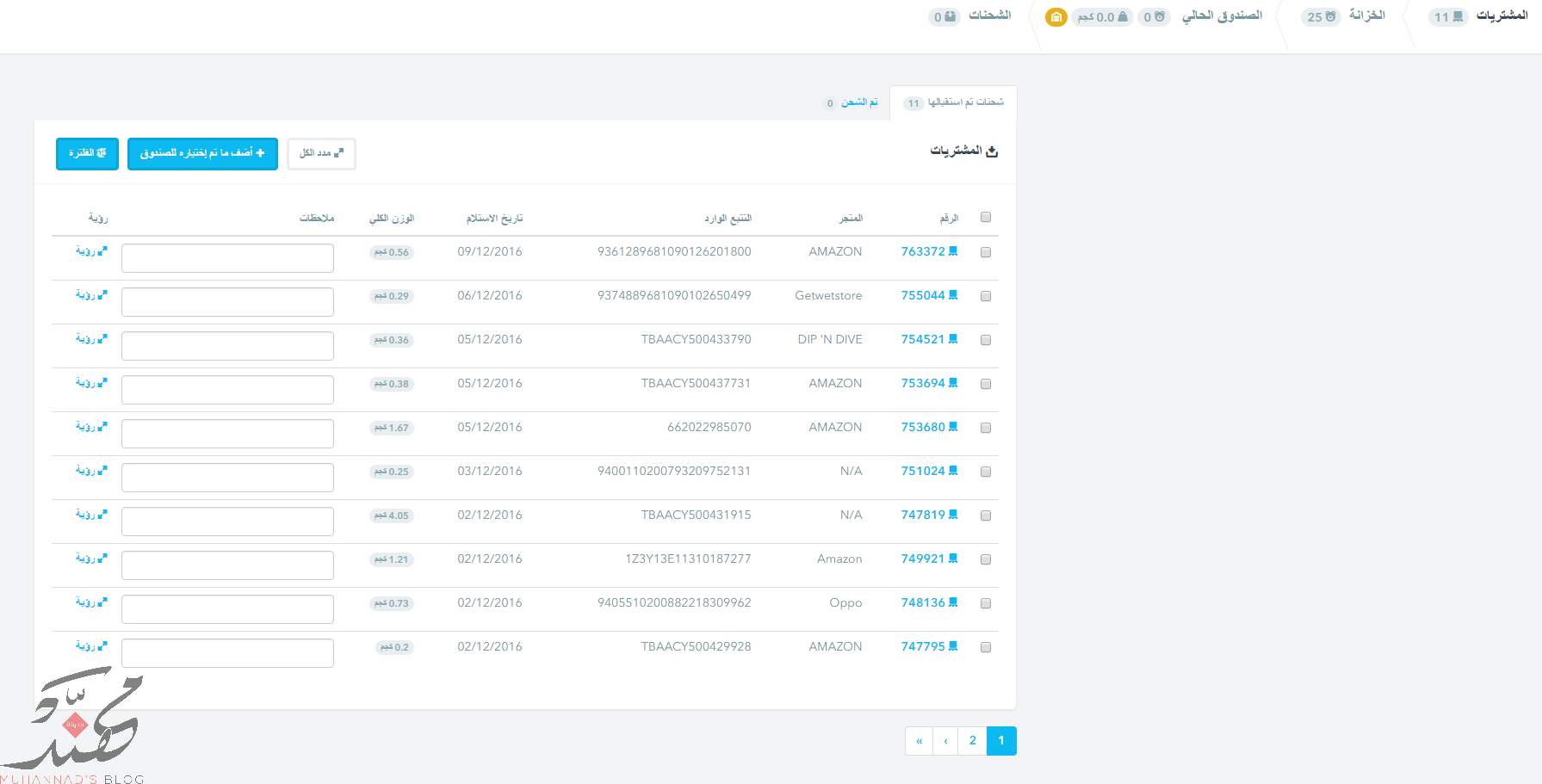Expand view (رؤية) for row 753680
1542x784 pixels.
[91, 426]
